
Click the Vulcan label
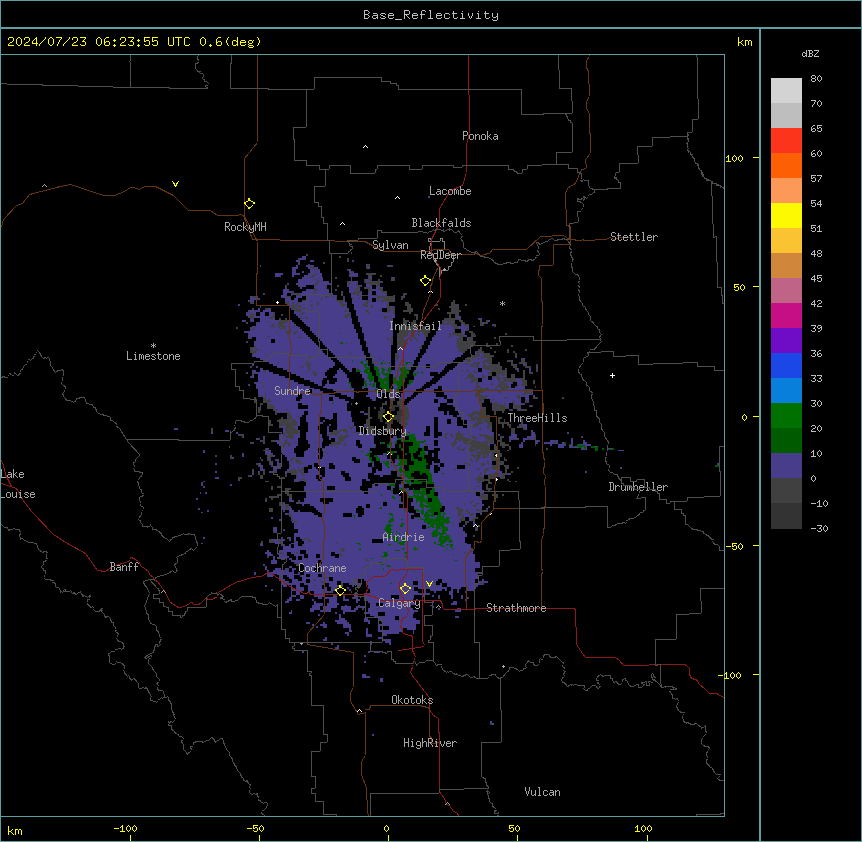(543, 792)
